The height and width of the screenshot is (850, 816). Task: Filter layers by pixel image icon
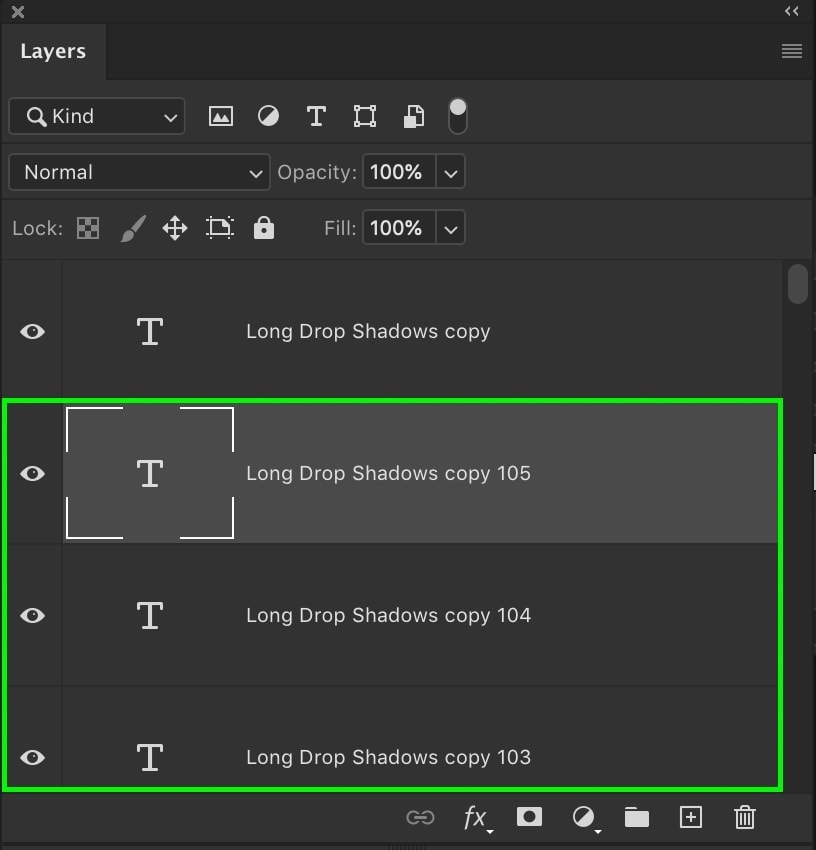click(221, 116)
